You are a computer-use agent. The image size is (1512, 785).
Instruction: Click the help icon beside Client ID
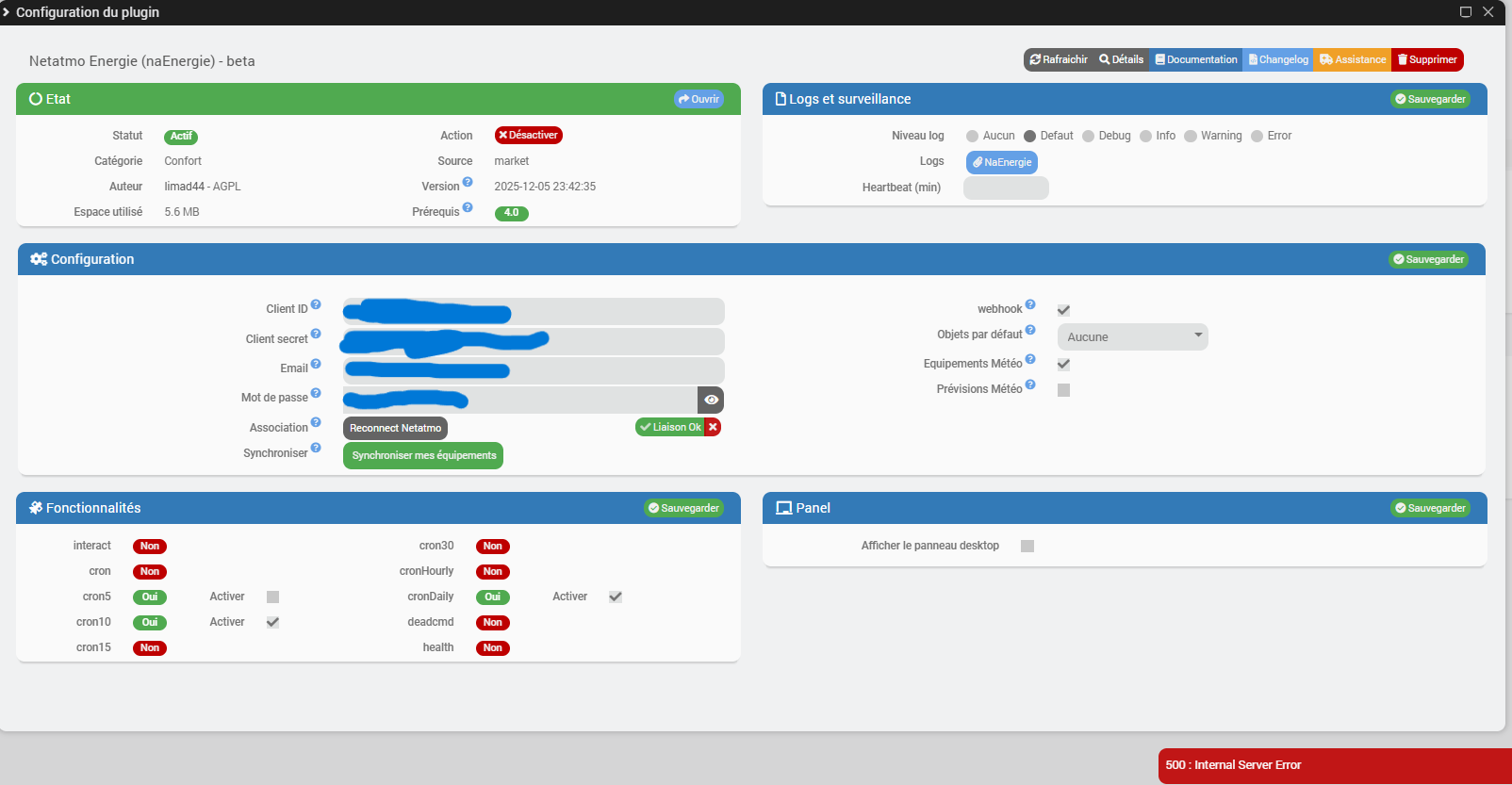(316, 304)
